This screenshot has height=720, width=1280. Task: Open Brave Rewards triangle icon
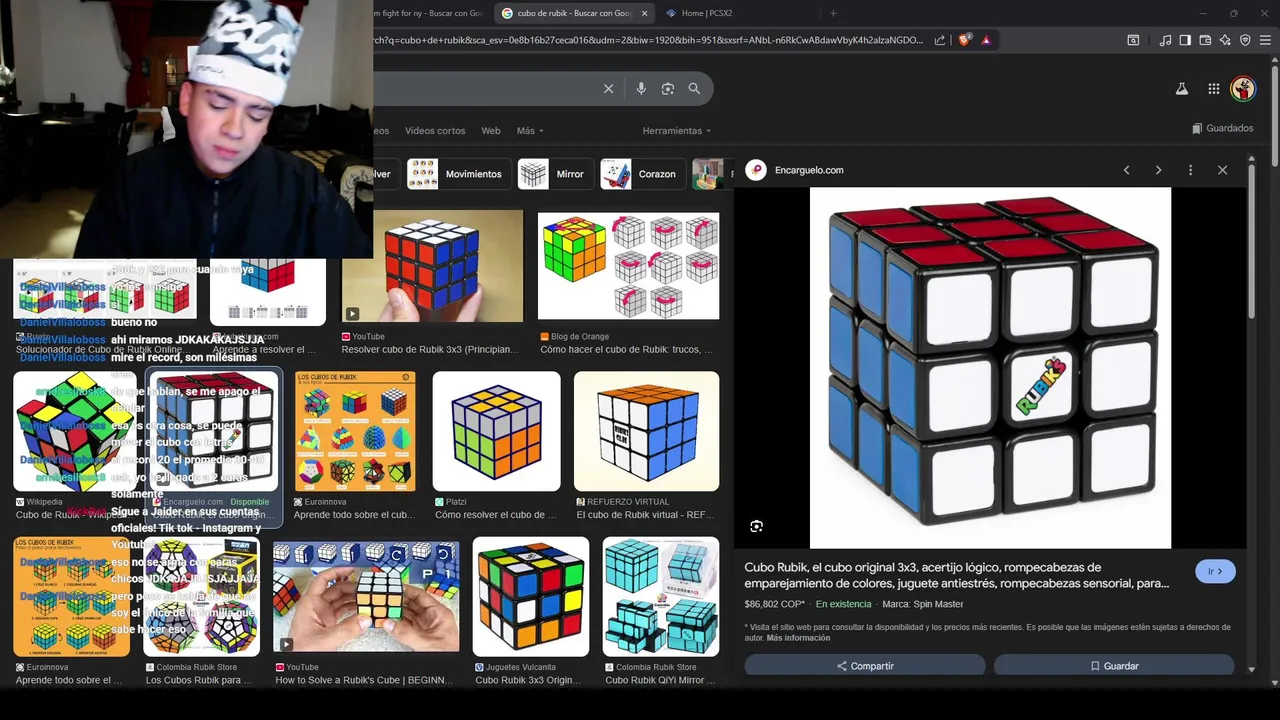[x=986, y=40]
